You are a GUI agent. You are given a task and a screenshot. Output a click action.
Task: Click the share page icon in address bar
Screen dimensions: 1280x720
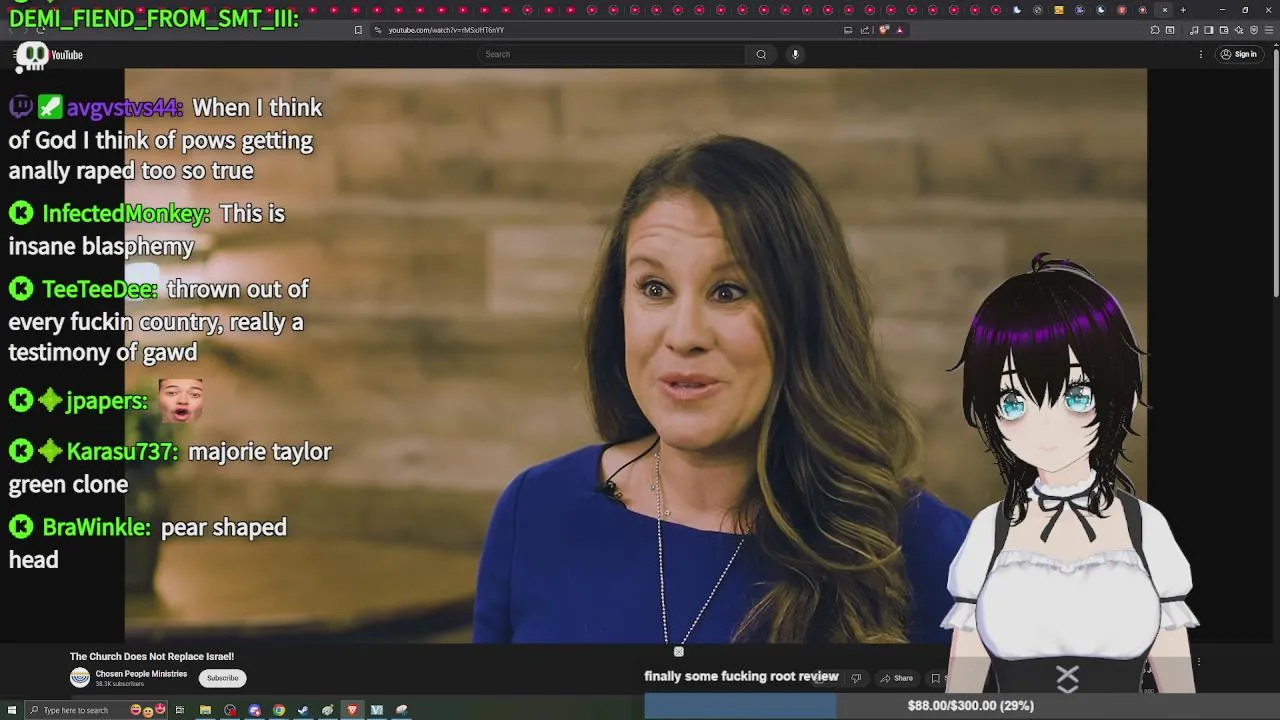[x=865, y=30]
